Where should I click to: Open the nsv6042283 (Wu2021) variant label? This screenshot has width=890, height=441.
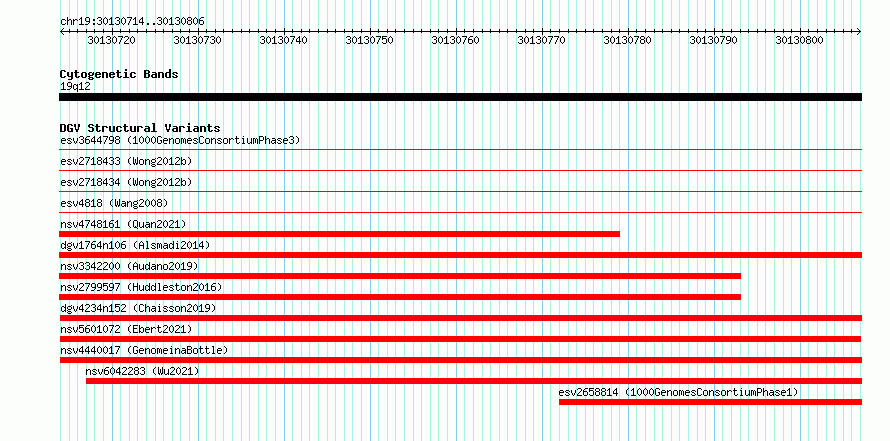(142, 371)
